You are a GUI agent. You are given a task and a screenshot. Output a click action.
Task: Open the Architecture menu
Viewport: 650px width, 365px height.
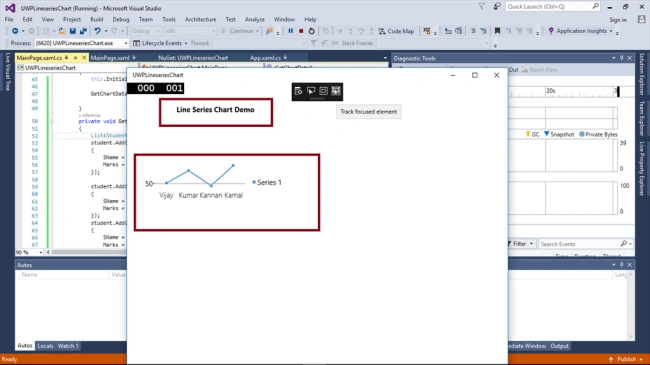click(200, 19)
